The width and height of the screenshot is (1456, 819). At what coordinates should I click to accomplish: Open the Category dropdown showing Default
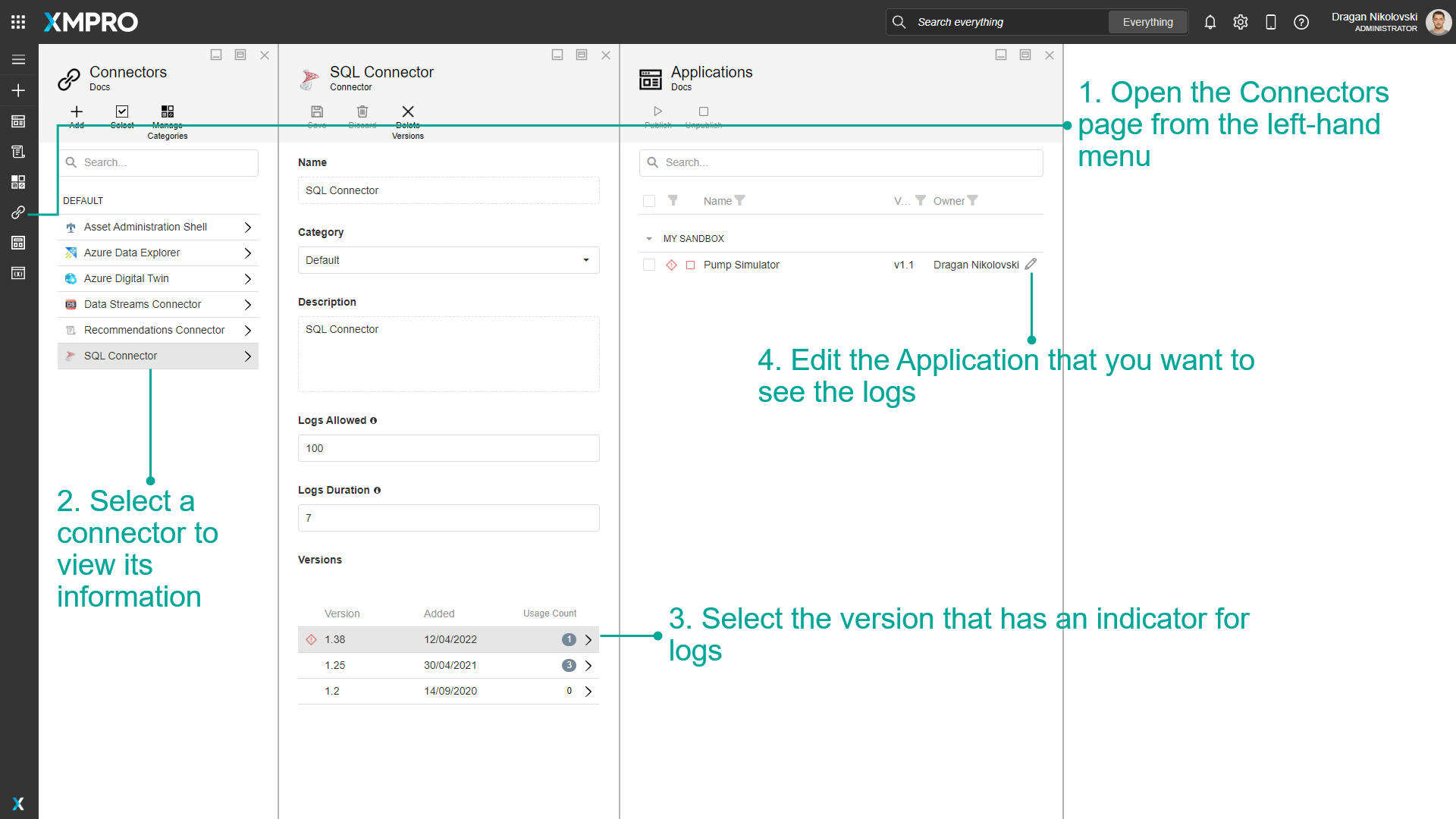tap(448, 260)
